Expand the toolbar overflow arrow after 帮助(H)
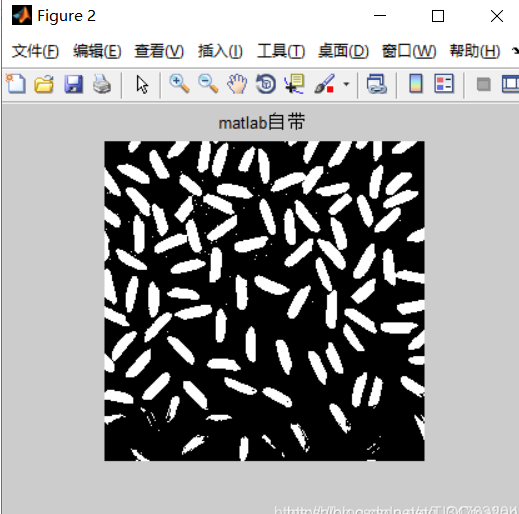 (515, 51)
